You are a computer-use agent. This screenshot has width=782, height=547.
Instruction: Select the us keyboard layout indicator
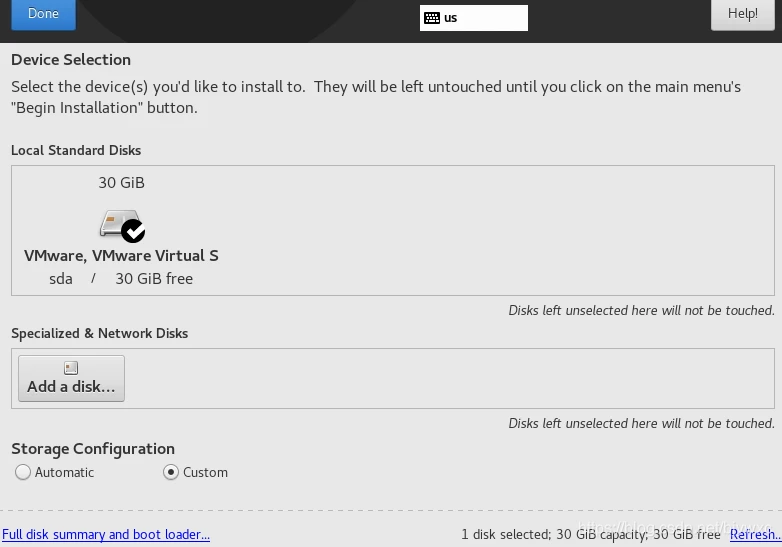pos(474,18)
